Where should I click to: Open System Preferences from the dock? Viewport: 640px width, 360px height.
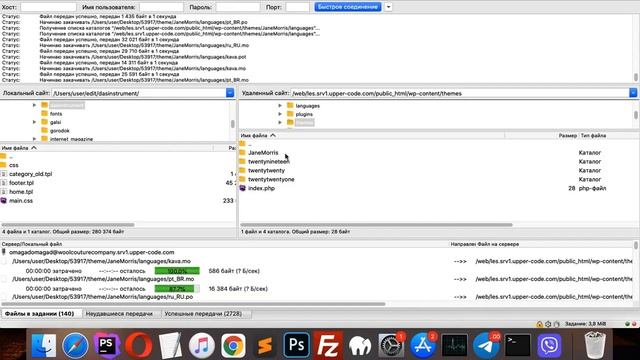391,345
